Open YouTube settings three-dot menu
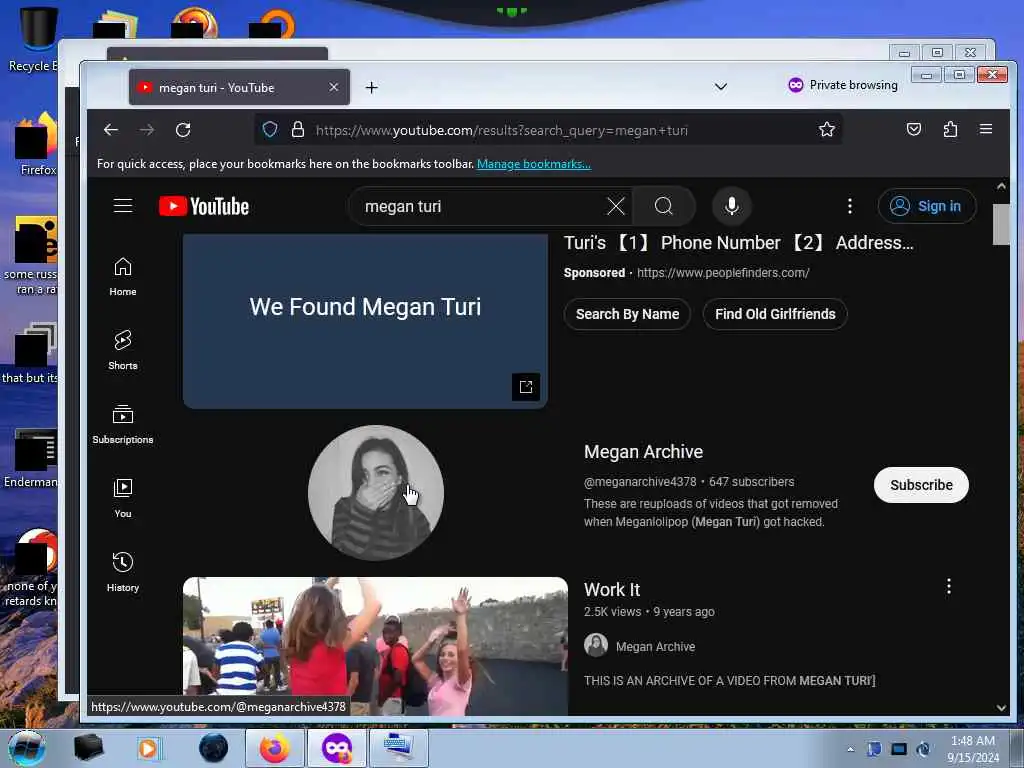Viewport: 1024px width, 768px height. coord(850,206)
